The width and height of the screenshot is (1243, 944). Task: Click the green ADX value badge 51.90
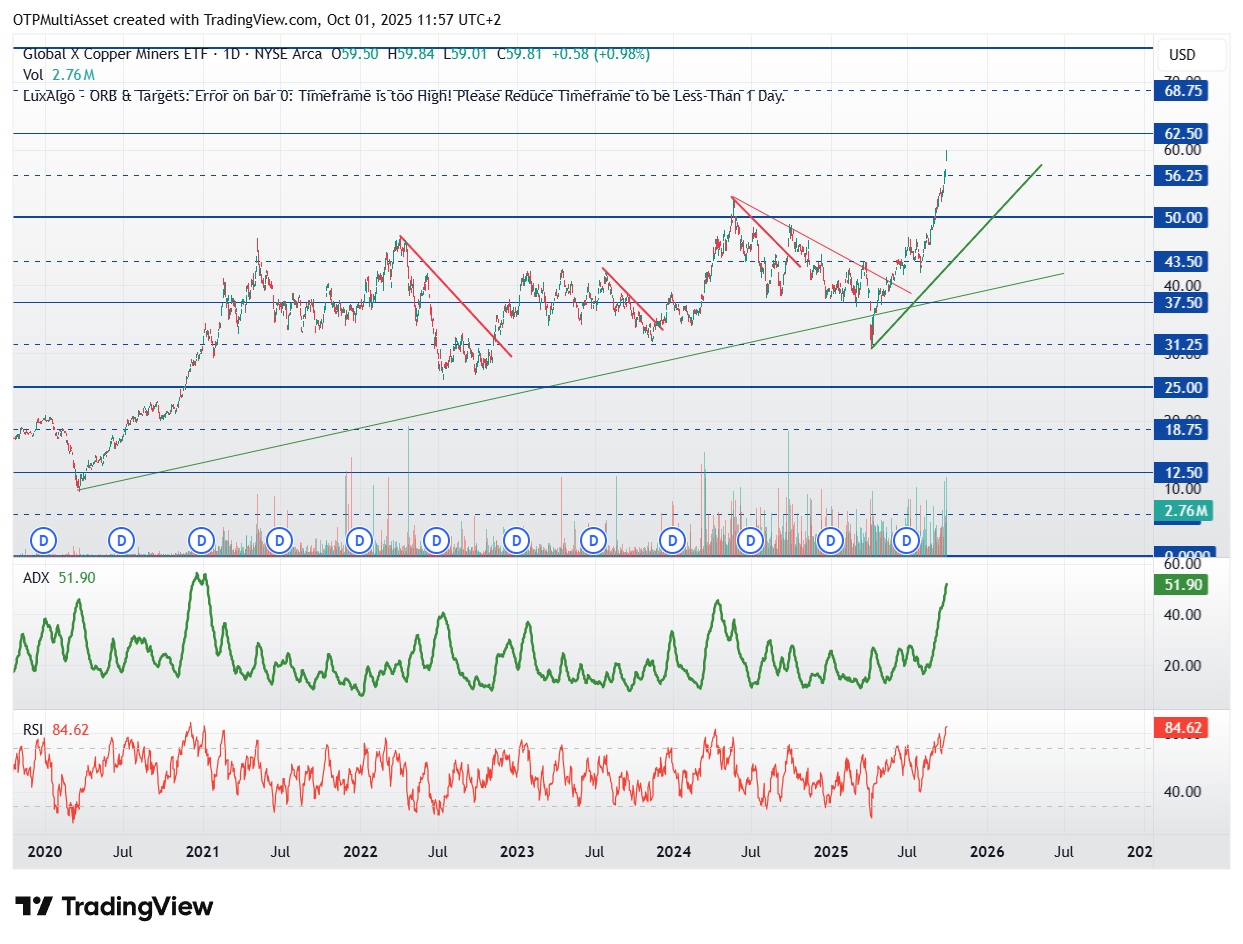click(1181, 585)
